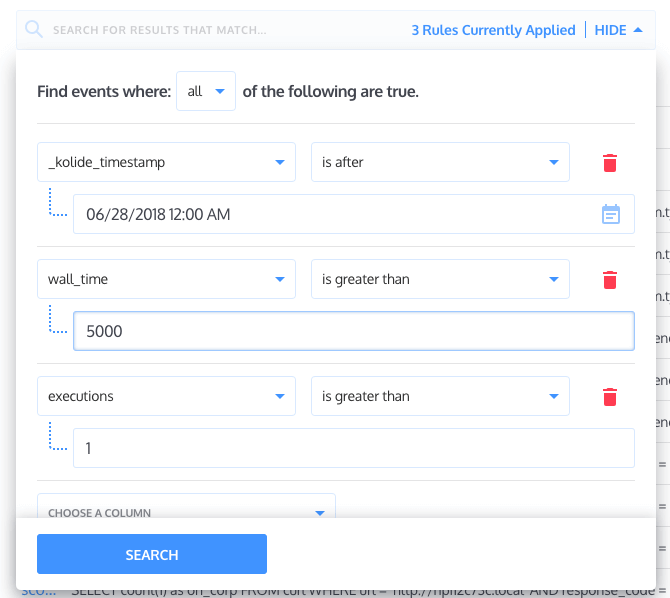
Task: Click the executions value field containing 1
Action: (x=354, y=448)
